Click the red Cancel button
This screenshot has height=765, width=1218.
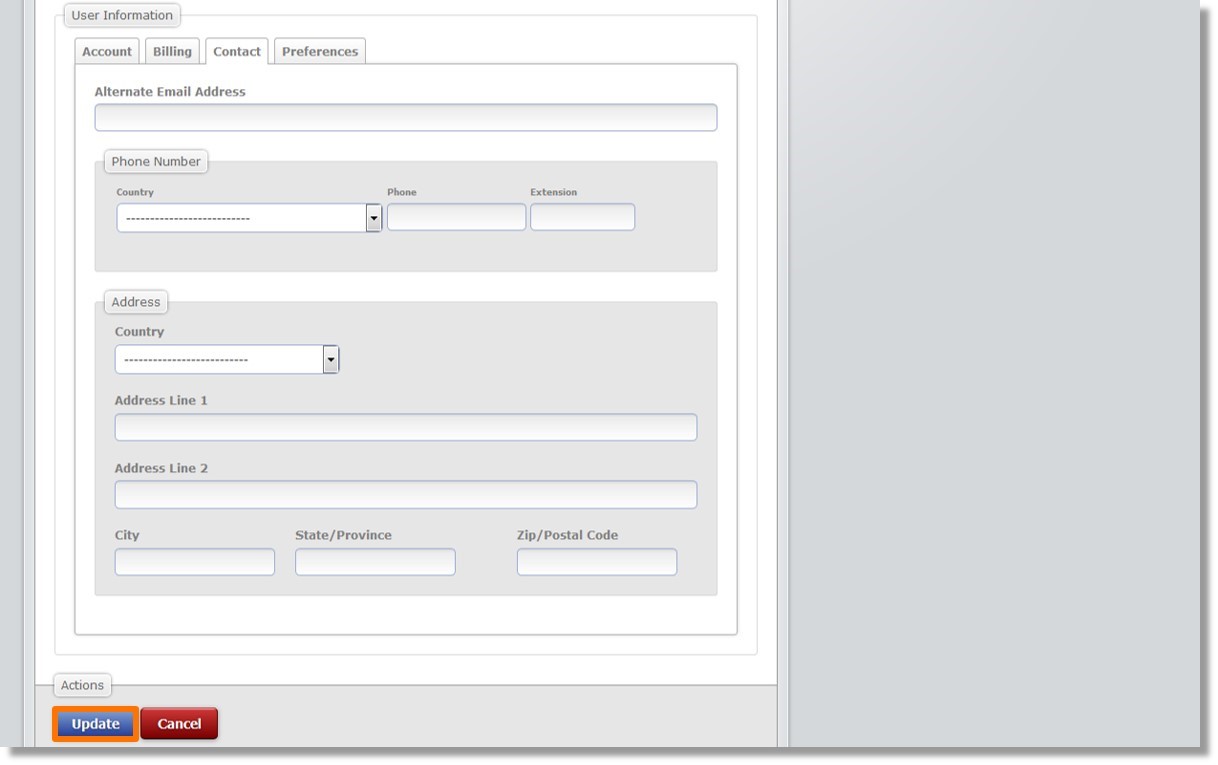pyautogui.click(x=179, y=724)
